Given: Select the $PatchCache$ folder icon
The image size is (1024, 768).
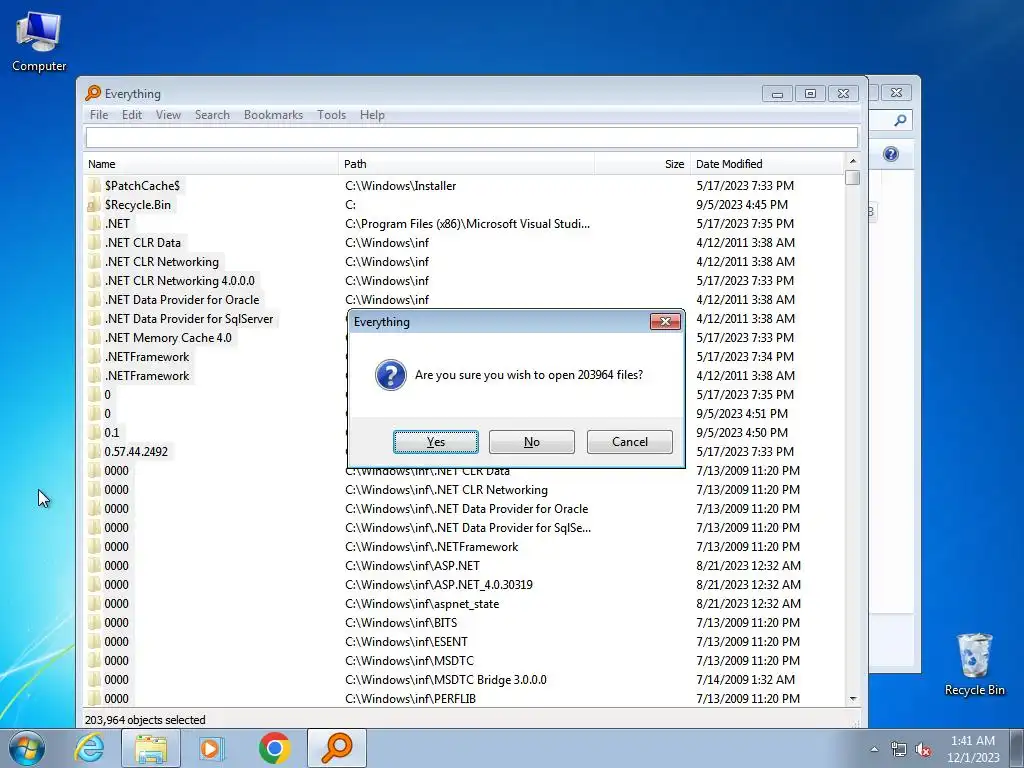Looking at the screenshot, I should pyautogui.click(x=95, y=186).
